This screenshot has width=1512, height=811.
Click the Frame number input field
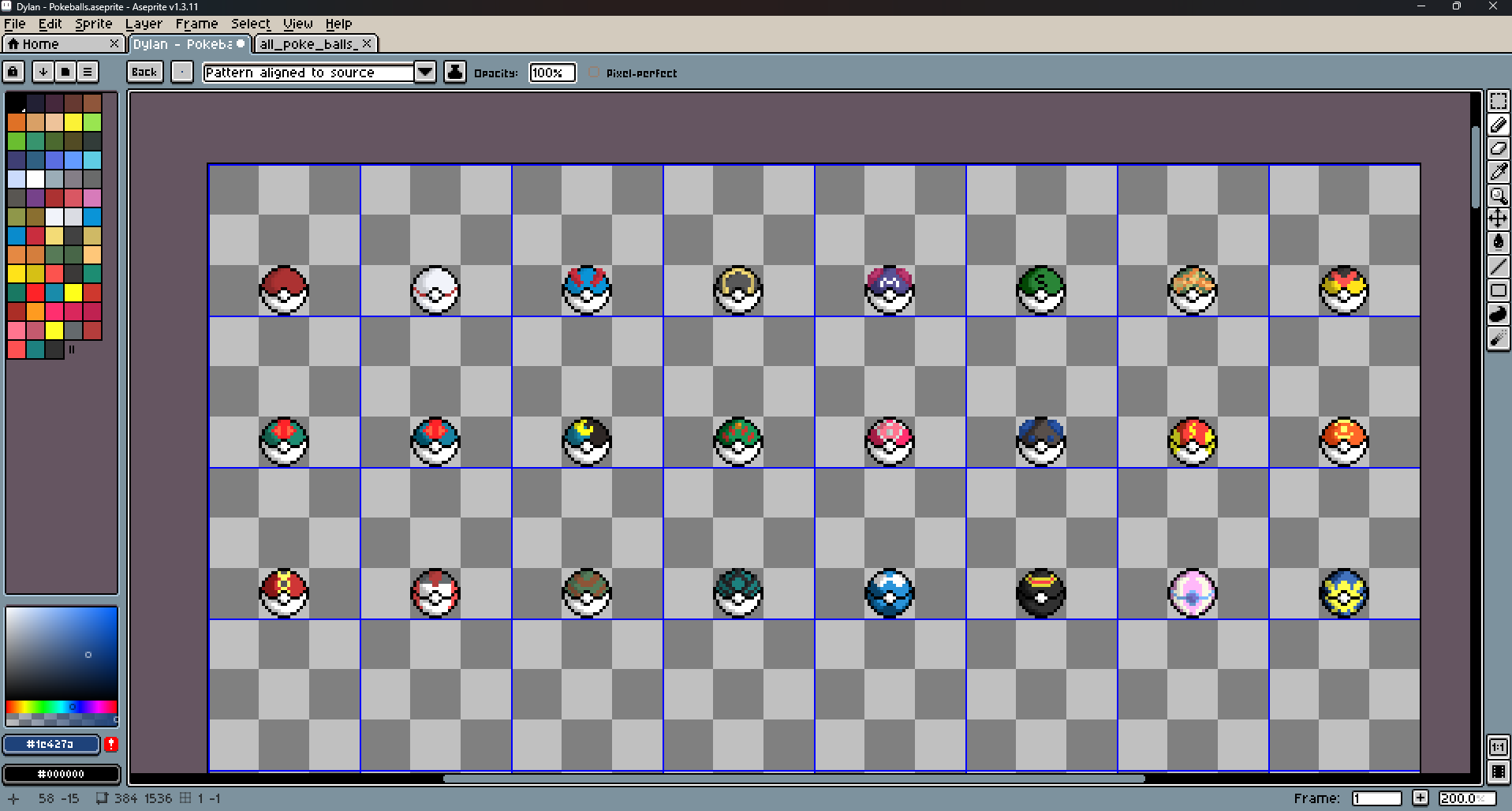point(1376,798)
